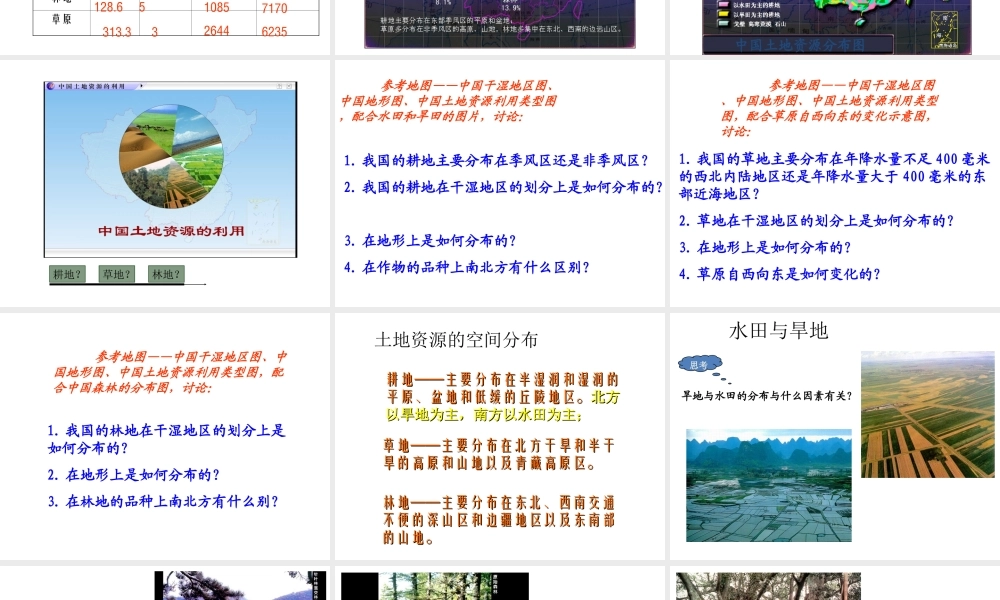Click the 旱地与水田的分布与什么因素有关? question

coord(767,396)
